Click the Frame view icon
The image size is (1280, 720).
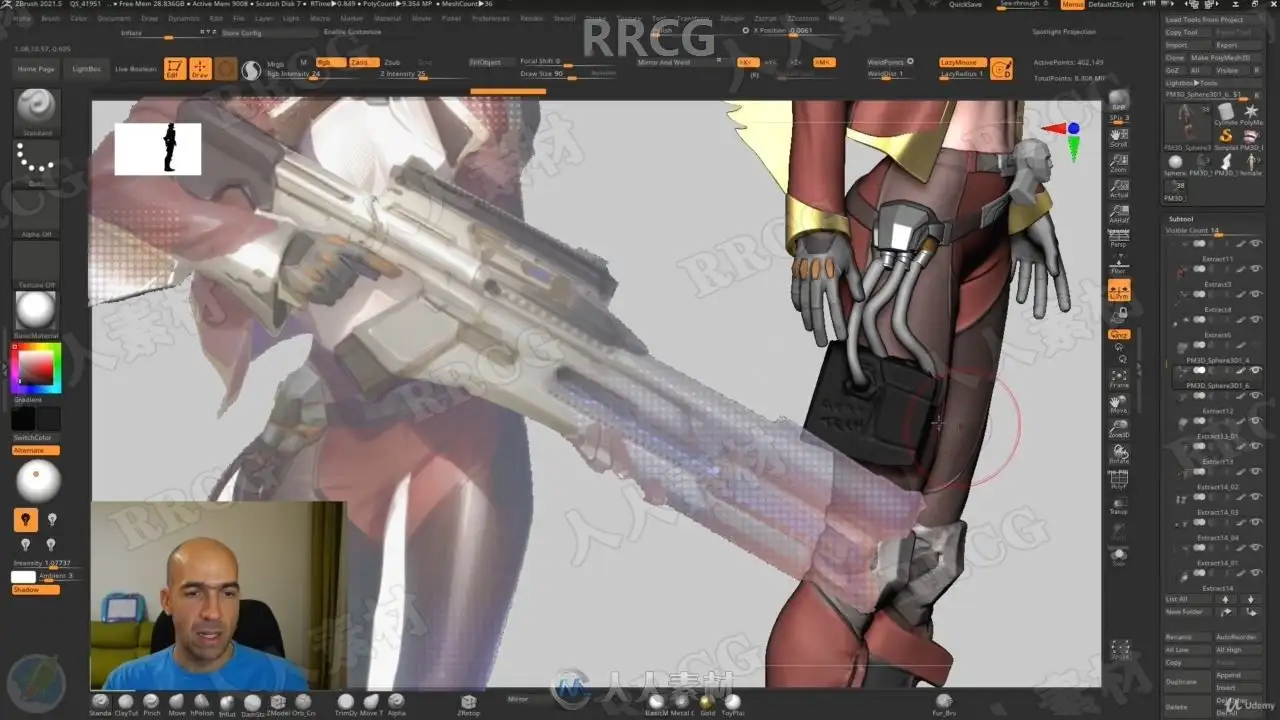click(x=1119, y=378)
